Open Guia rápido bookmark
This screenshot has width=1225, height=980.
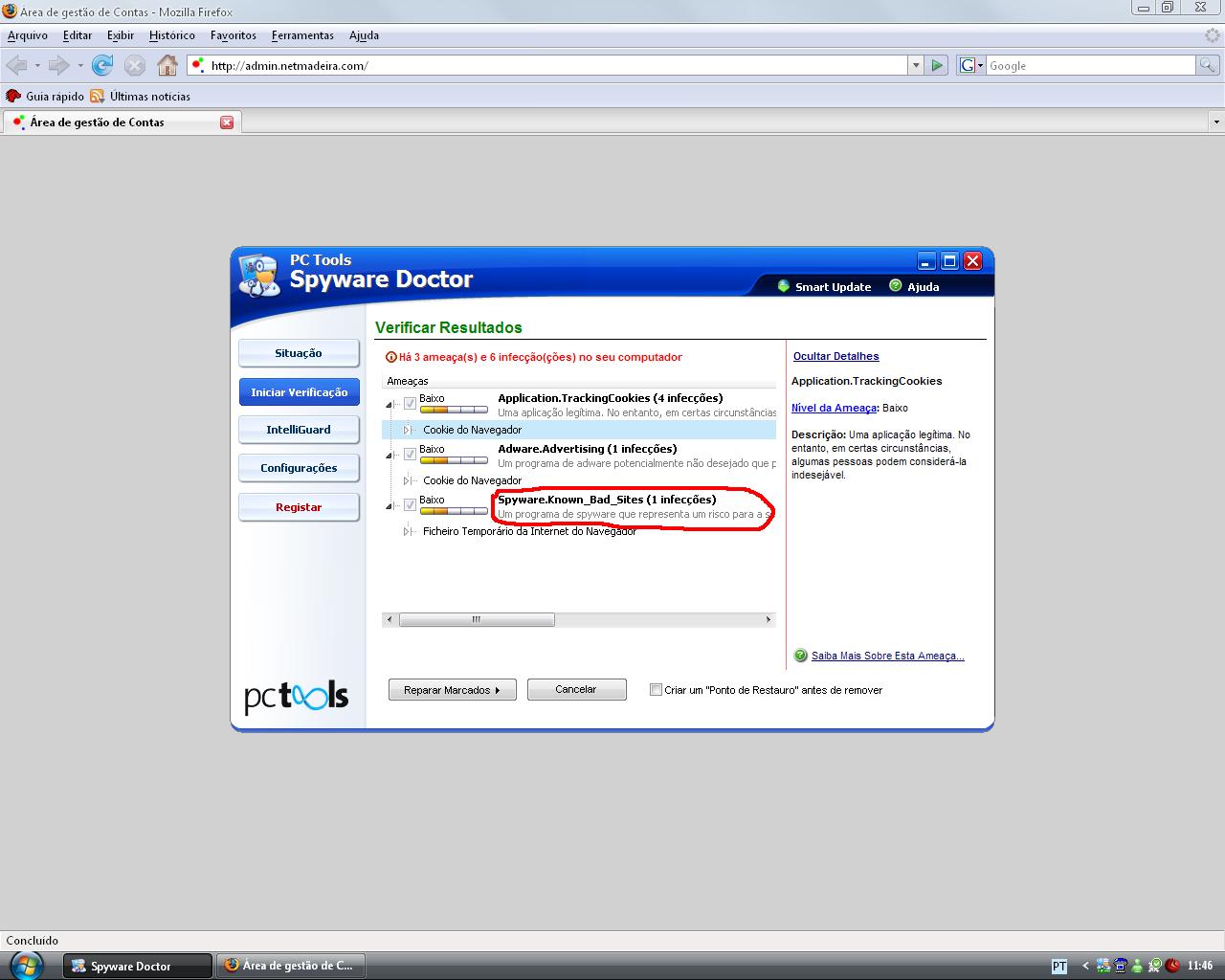(45, 96)
